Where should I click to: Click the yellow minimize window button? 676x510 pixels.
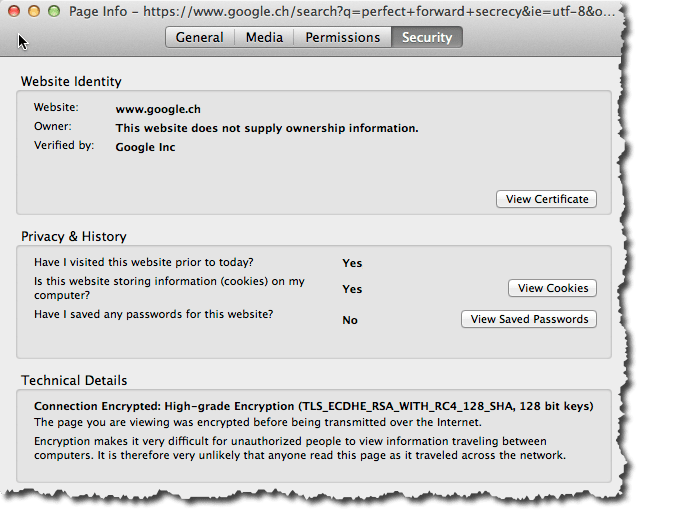pyautogui.click(x=34, y=11)
